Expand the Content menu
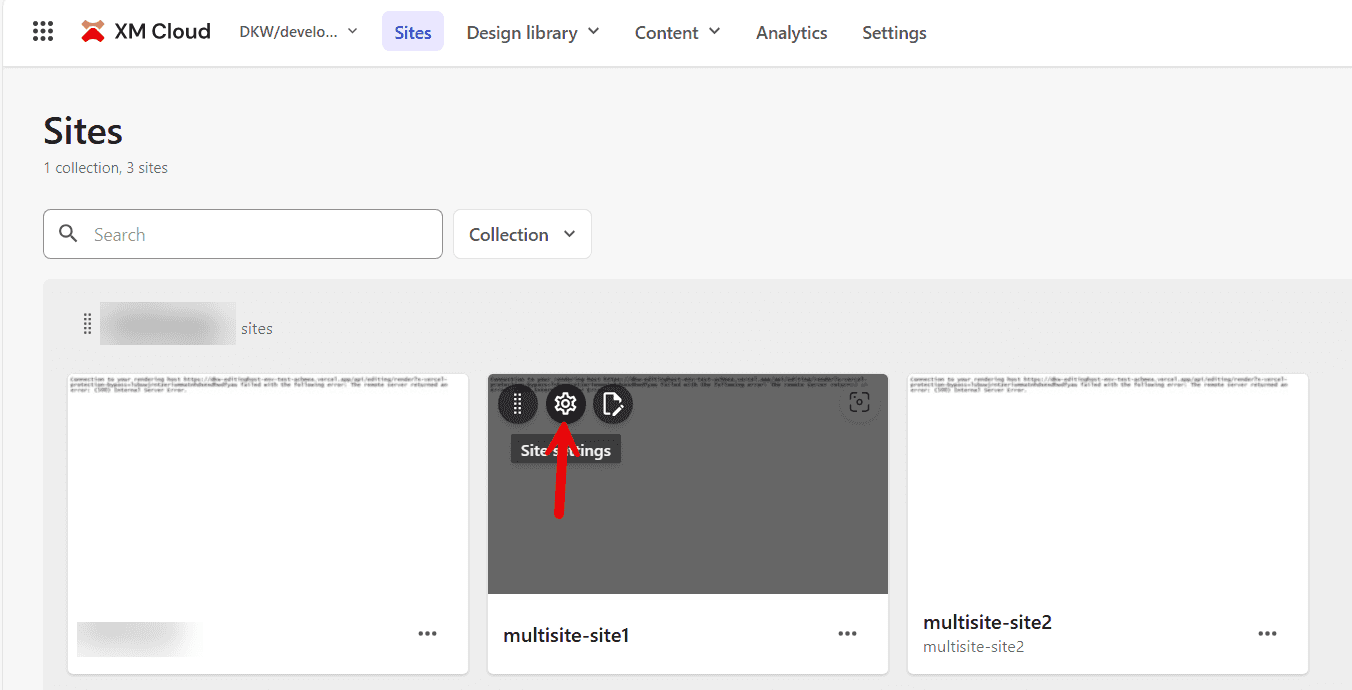Viewport: 1352px width, 690px height. (x=677, y=32)
